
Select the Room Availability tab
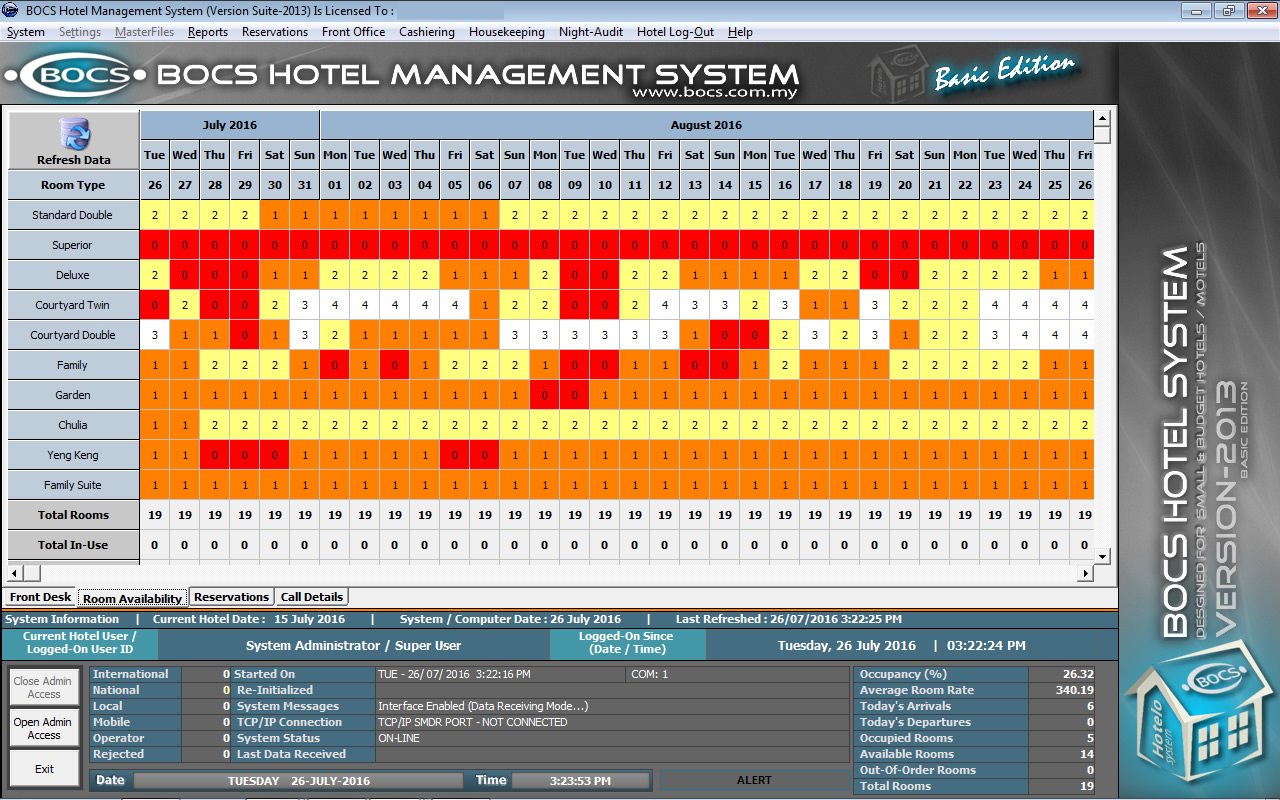(x=133, y=598)
